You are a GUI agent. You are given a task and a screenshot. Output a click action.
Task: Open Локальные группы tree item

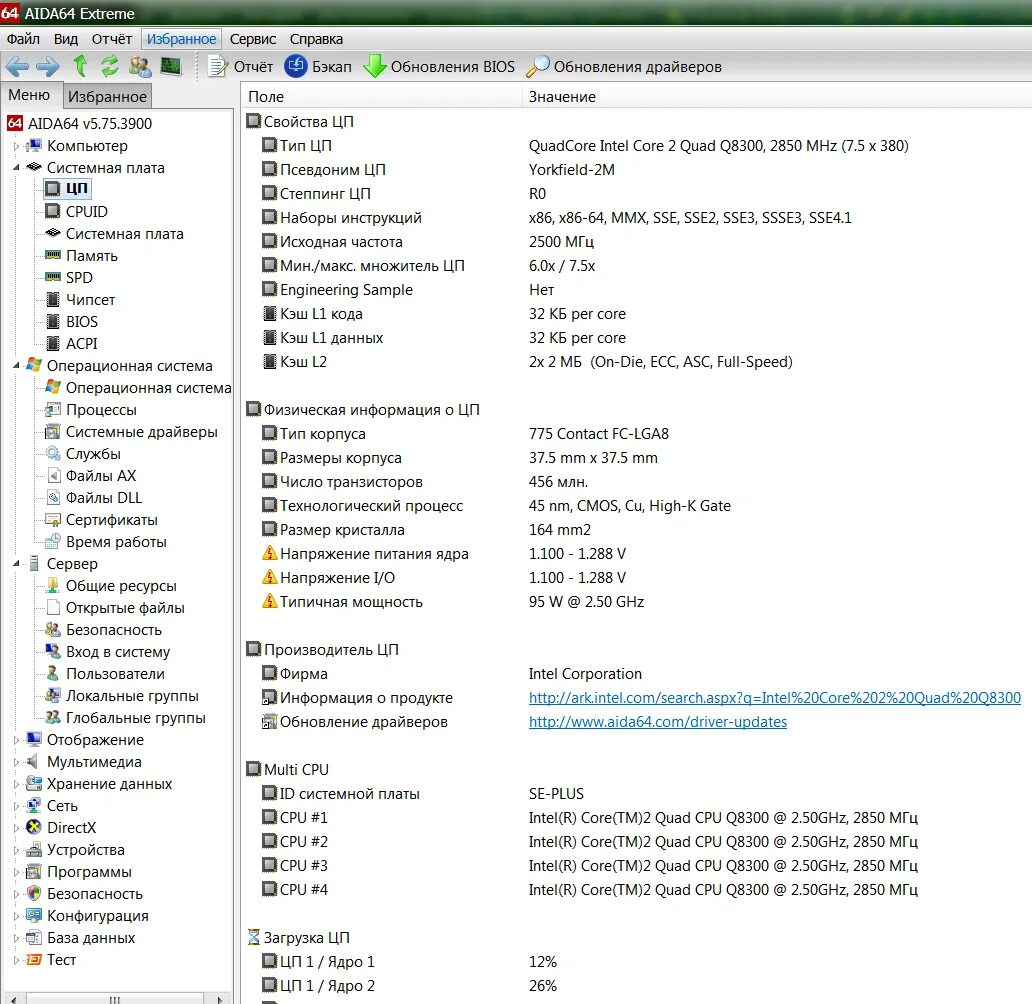click(132, 696)
